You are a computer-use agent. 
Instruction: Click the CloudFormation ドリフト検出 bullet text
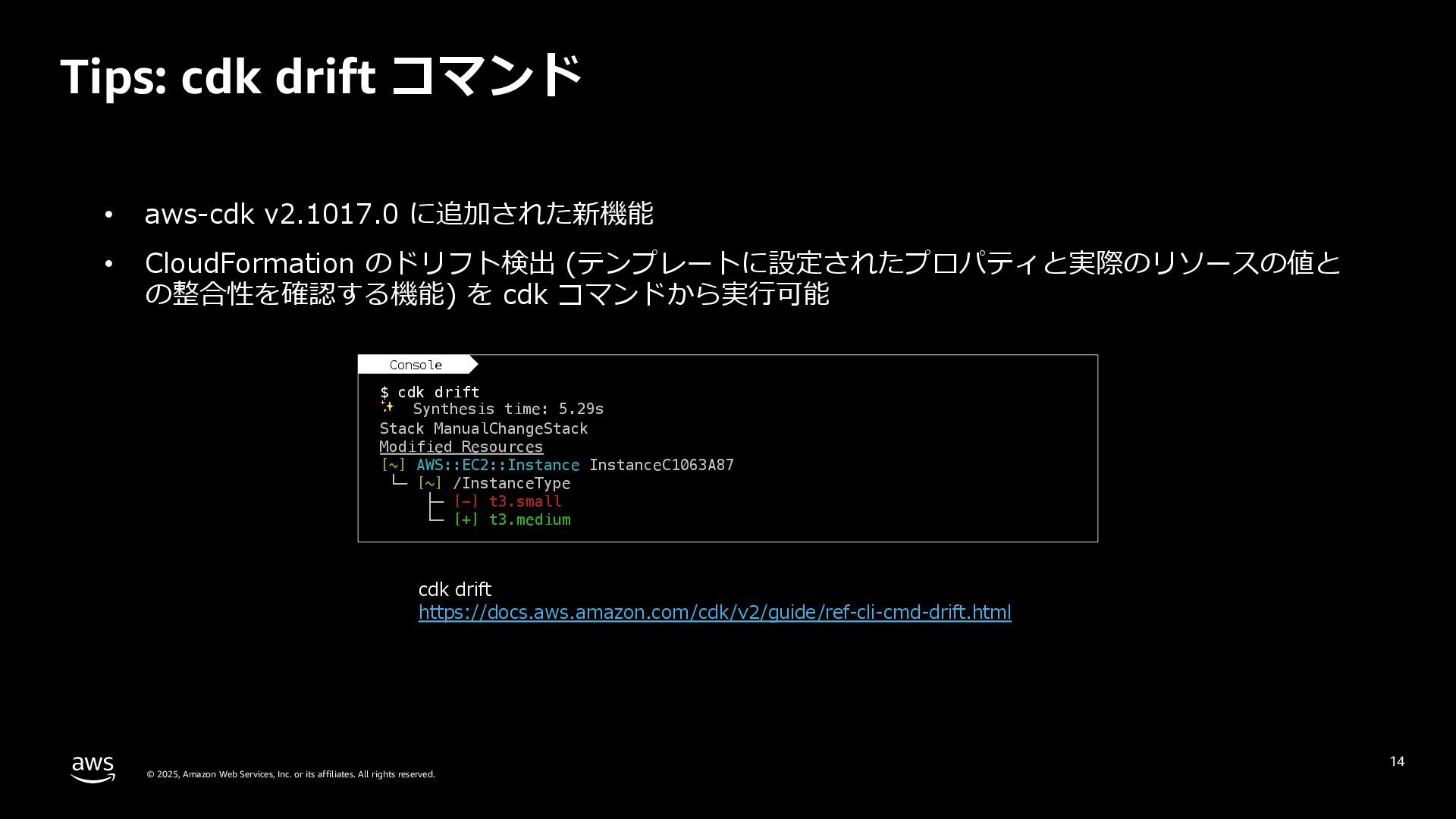coord(743,278)
